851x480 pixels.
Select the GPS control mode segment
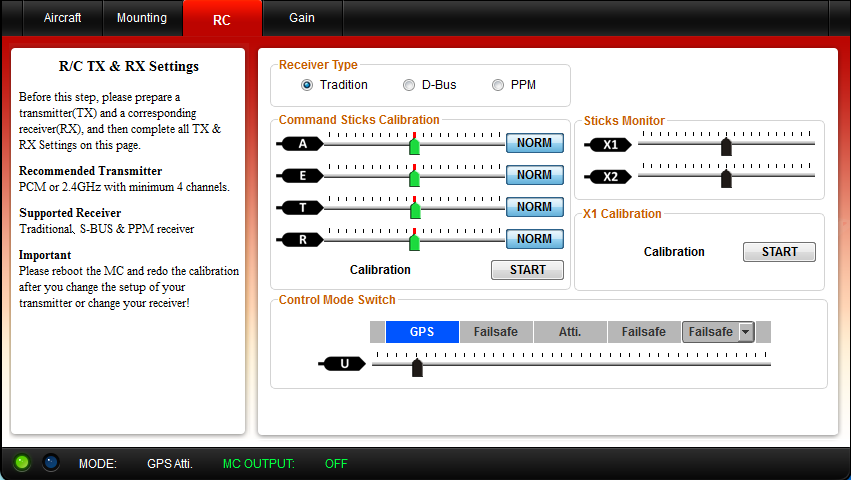[x=422, y=332]
